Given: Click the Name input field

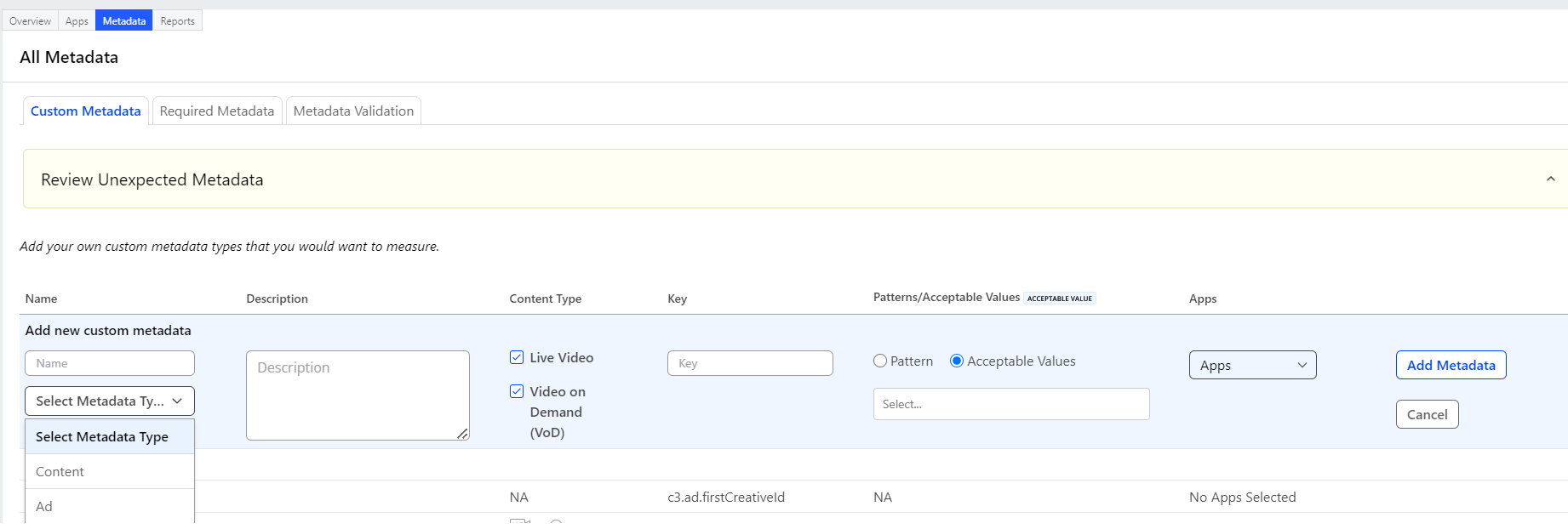Looking at the screenshot, I should (x=110, y=363).
